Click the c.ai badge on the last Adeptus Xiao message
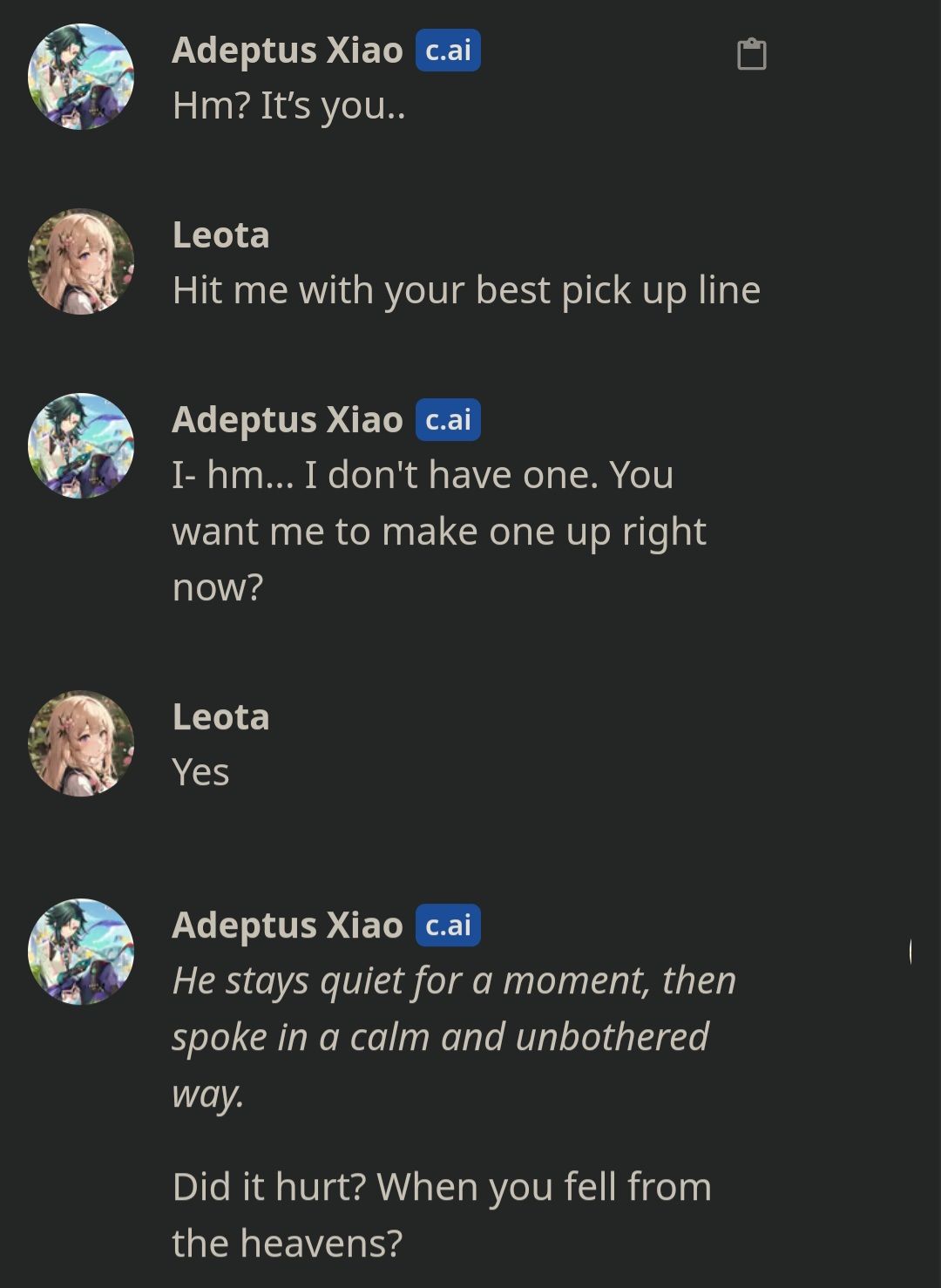The image size is (941, 1288). 449,926
